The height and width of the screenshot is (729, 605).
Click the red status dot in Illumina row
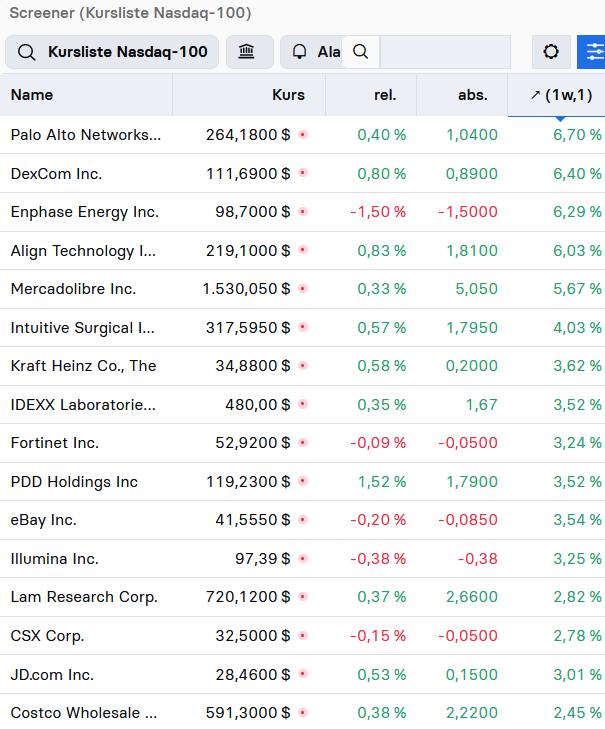pyautogui.click(x=303, y=558)
